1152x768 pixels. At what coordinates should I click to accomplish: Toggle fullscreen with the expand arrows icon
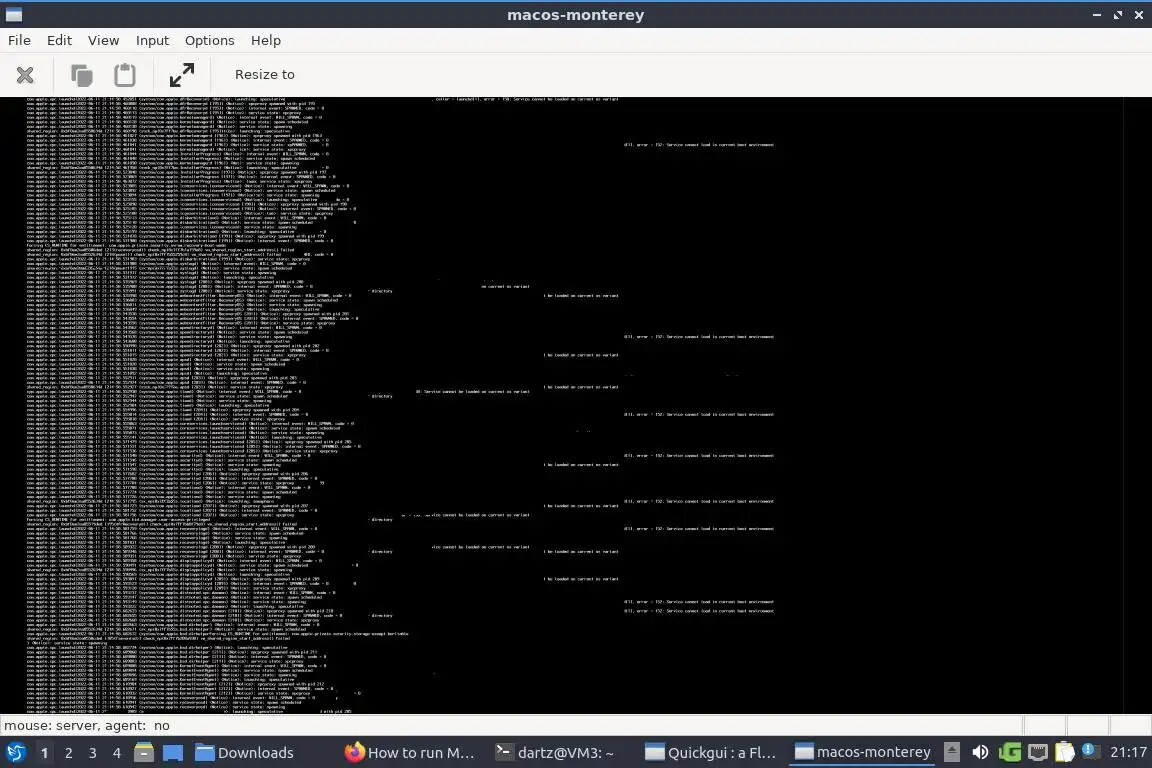(x=181, y=75)
